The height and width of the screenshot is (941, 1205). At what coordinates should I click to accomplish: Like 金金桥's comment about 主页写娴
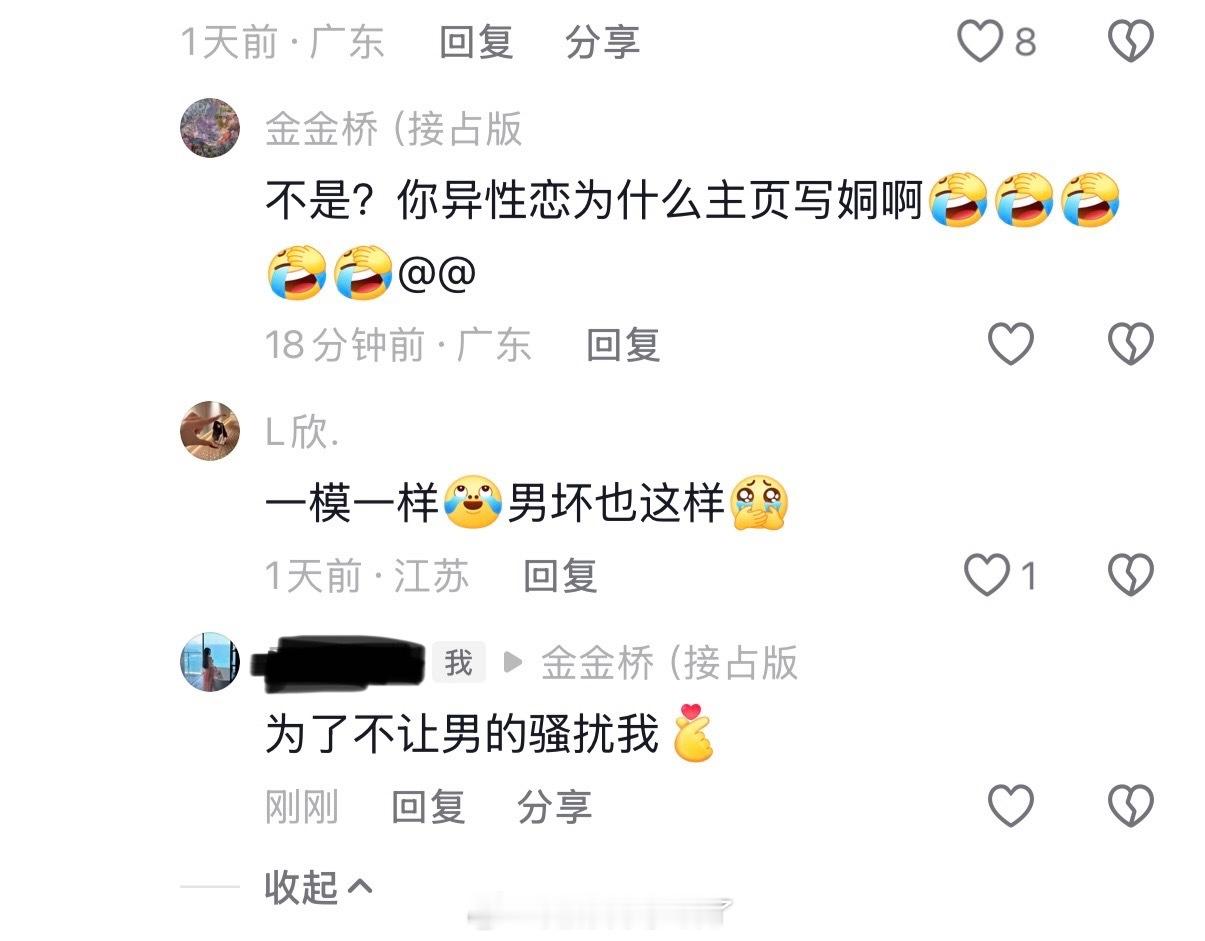point(1010,344)
